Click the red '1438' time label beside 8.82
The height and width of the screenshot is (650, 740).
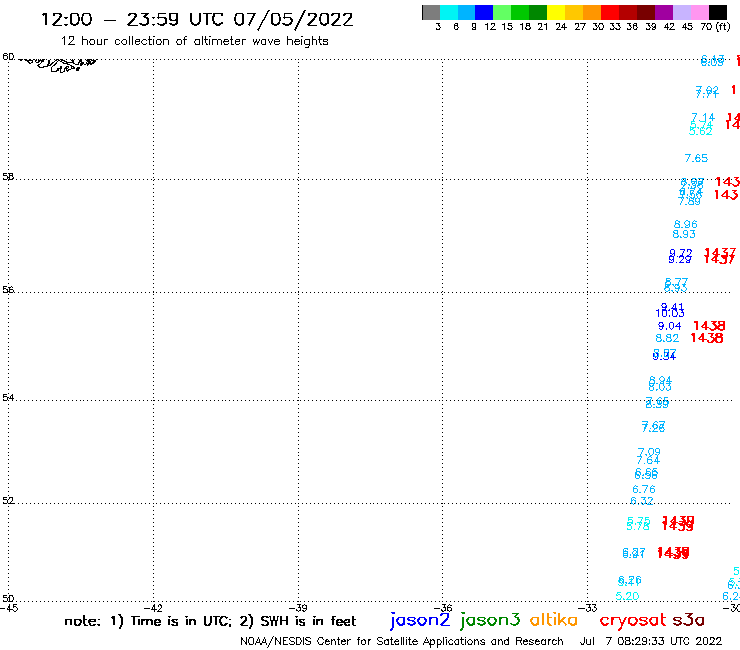coord(706,338)
